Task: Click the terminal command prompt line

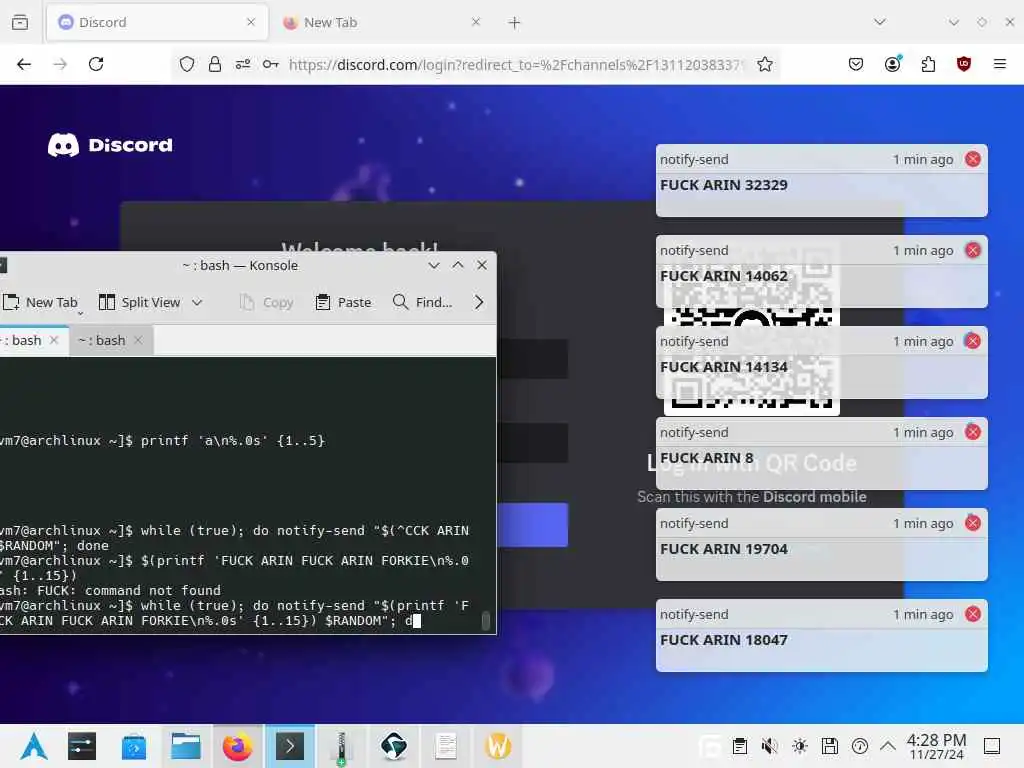Action: (x=235, y=613)
